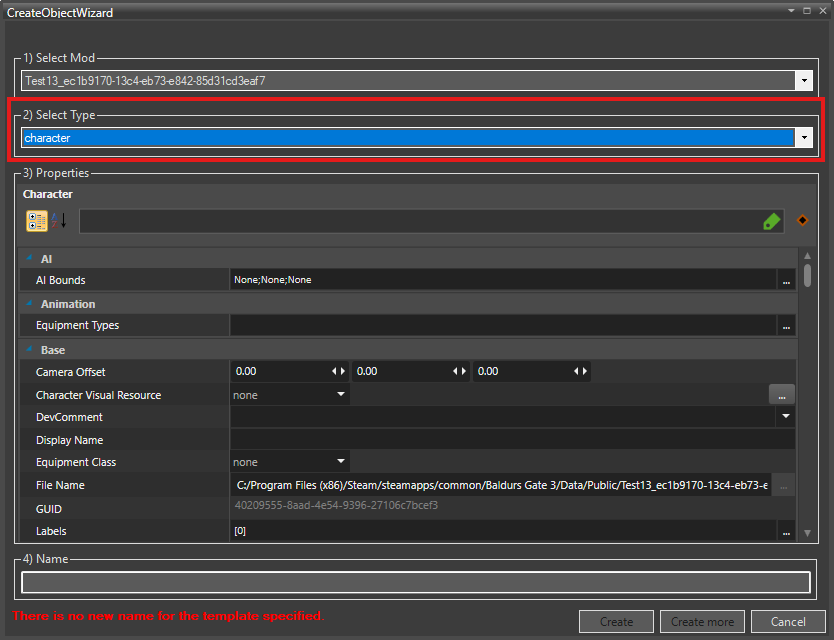
Task: Expand Character Visual Resource dropdown
Action: (341, 395)
